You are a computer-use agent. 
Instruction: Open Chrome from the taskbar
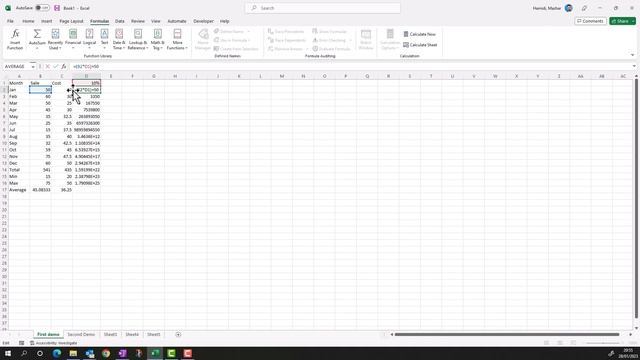click(x=106, y=353)
